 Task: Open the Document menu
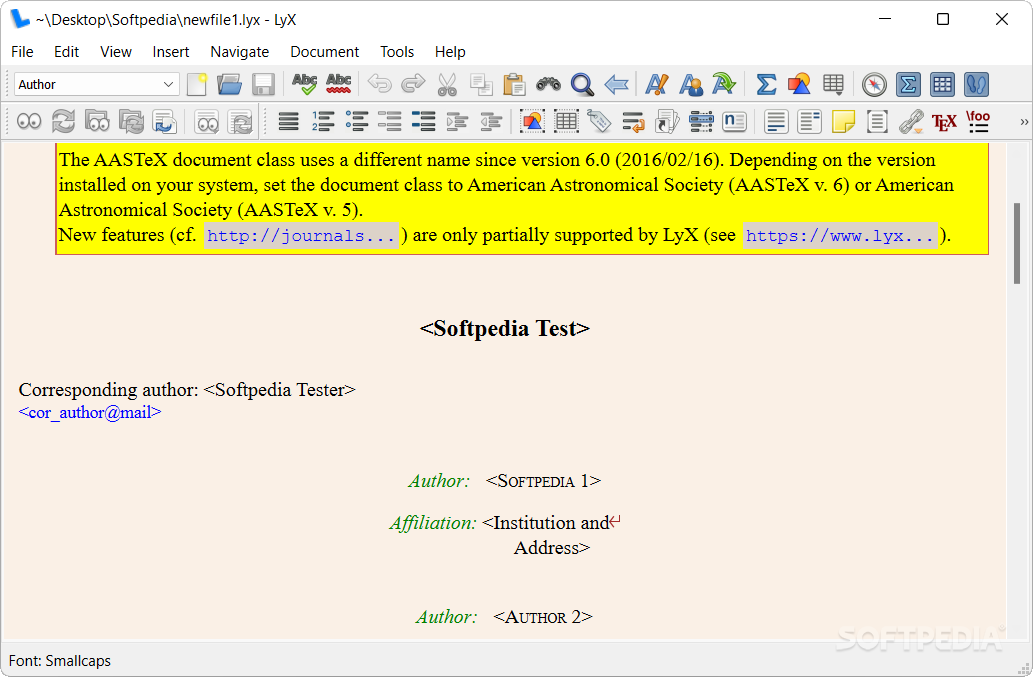325,51
